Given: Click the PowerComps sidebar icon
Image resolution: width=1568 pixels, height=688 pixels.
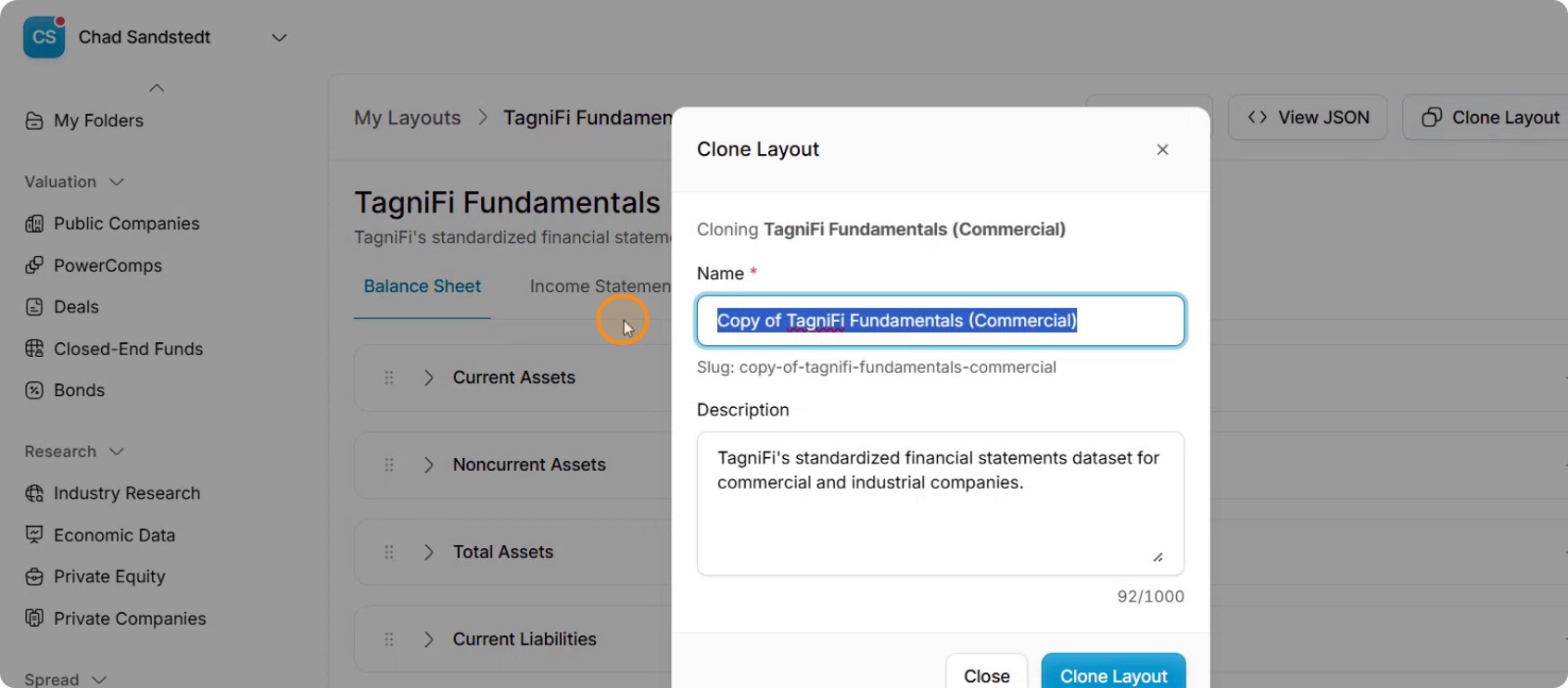Looking at the screenshot, I should (x=34, y=265).
